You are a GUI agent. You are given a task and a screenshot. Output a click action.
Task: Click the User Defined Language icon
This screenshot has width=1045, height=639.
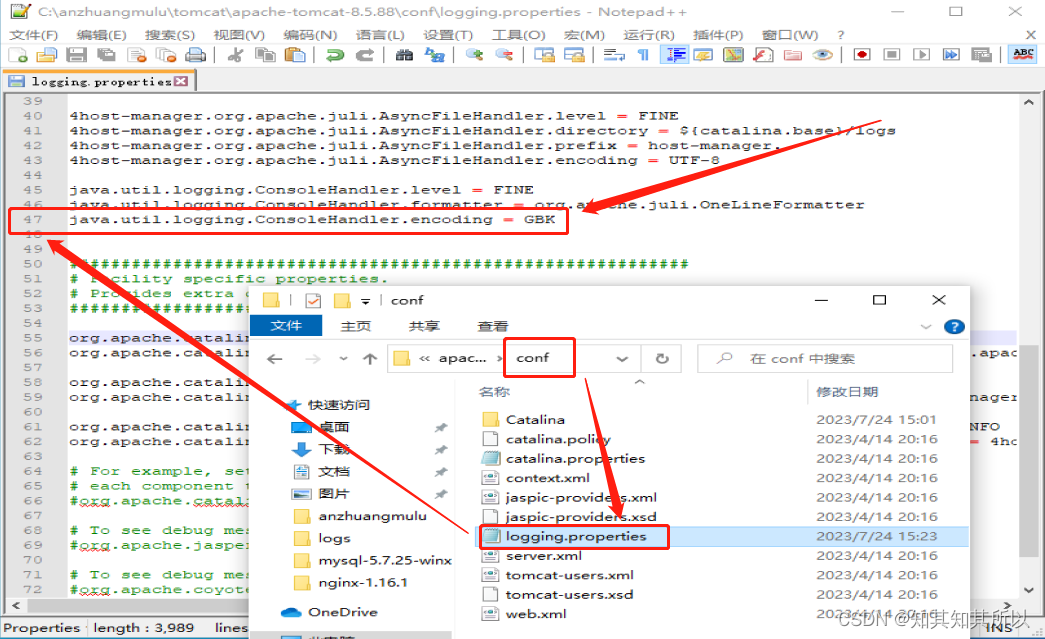pos(703,55)
